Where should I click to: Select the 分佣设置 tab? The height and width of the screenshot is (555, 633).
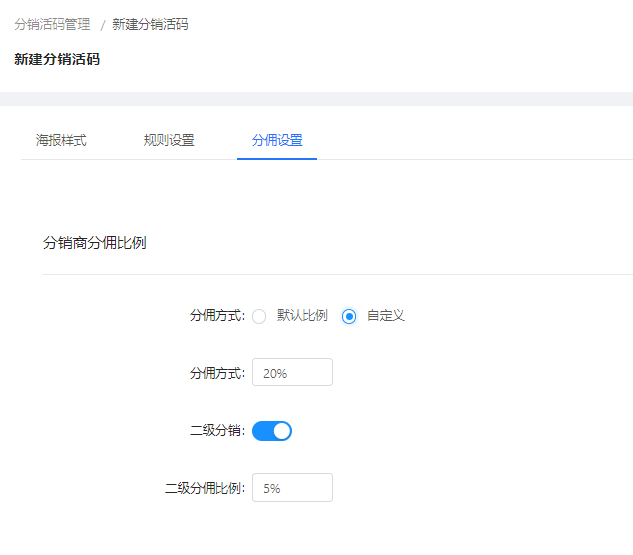[277, 140]
